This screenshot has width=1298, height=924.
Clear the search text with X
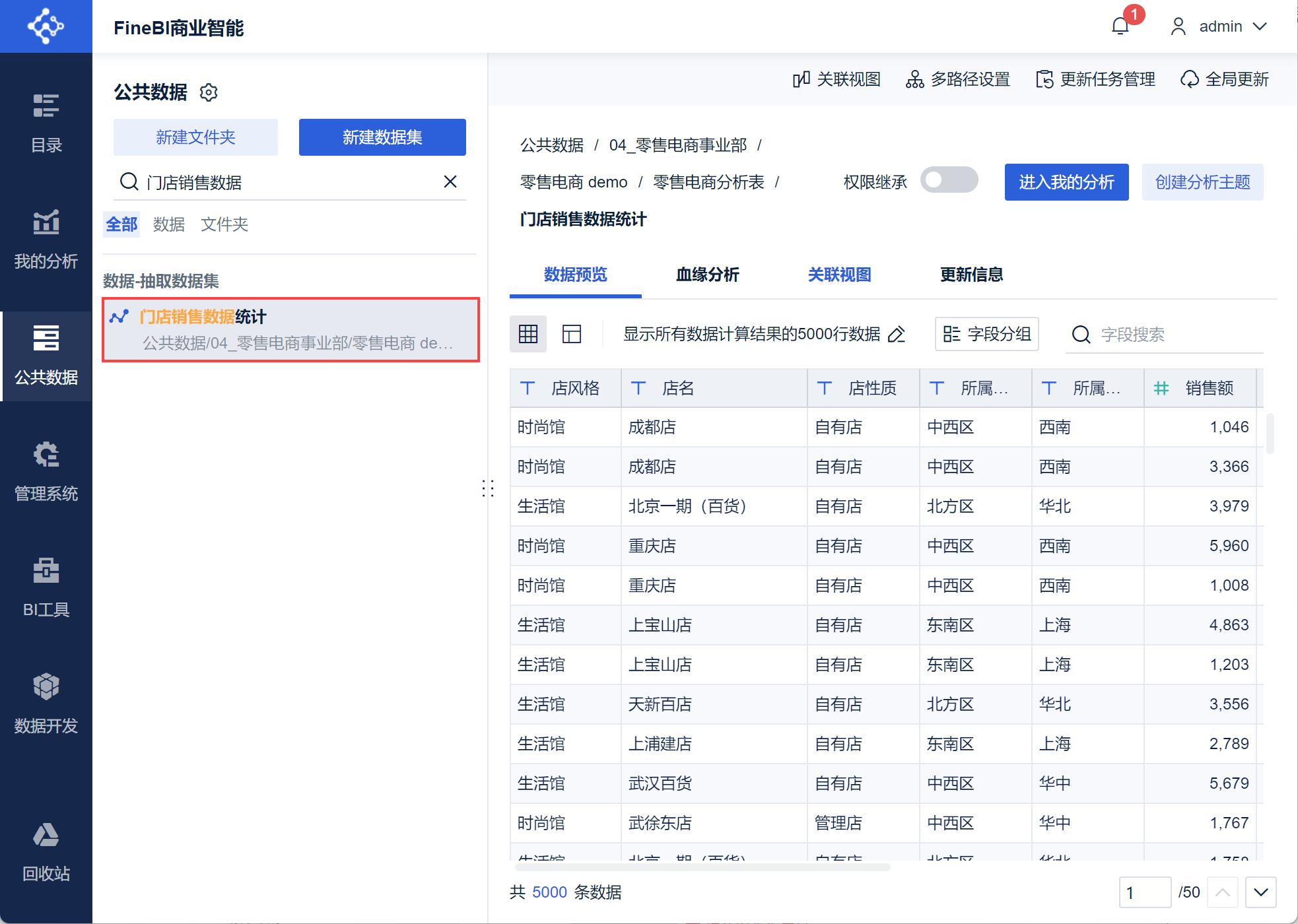coord(450,181)
